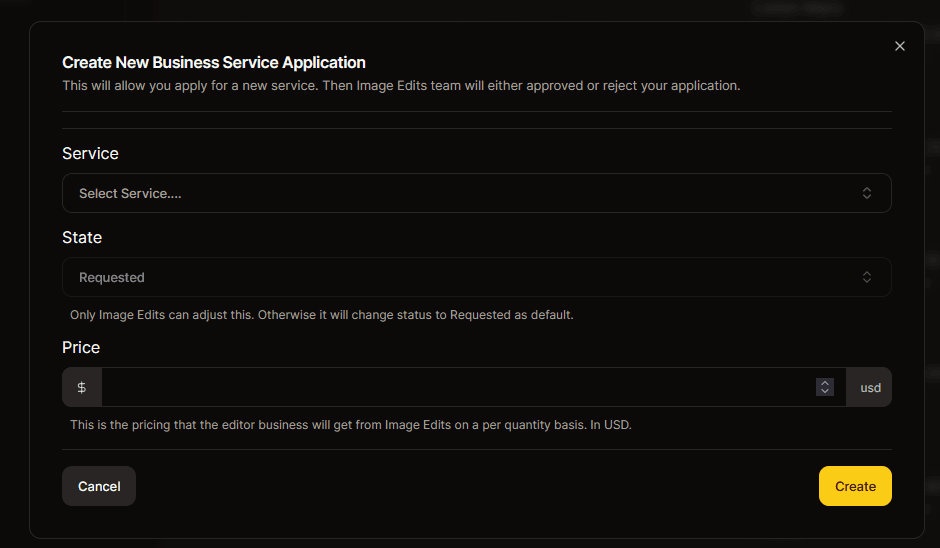940x548 pixels.
Task: Click the 'Only Image Edits can adjust' hint
Action: (321, 314)
